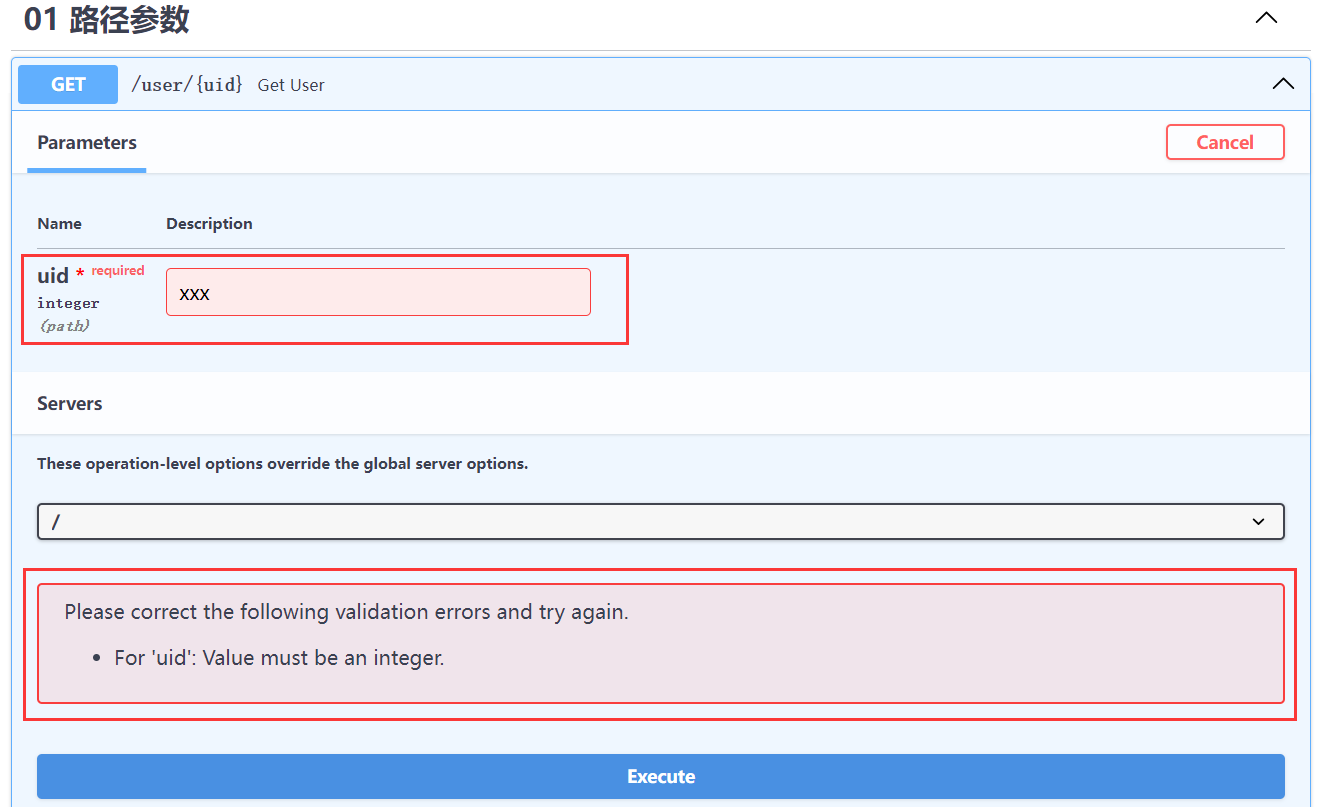
Task: Click the validation error message heading
Action: 346,612
